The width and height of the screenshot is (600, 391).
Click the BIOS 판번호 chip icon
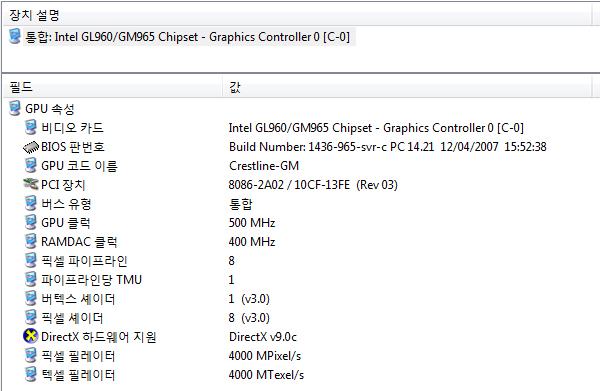click(31, 147)
